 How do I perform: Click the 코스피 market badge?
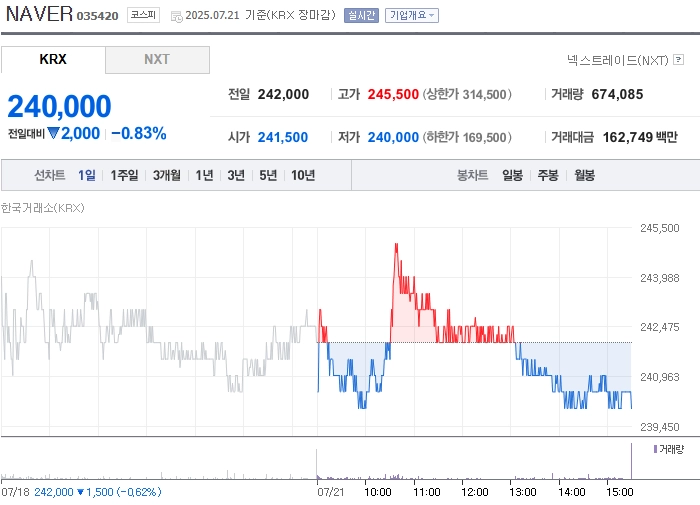[x=143, y=15]
